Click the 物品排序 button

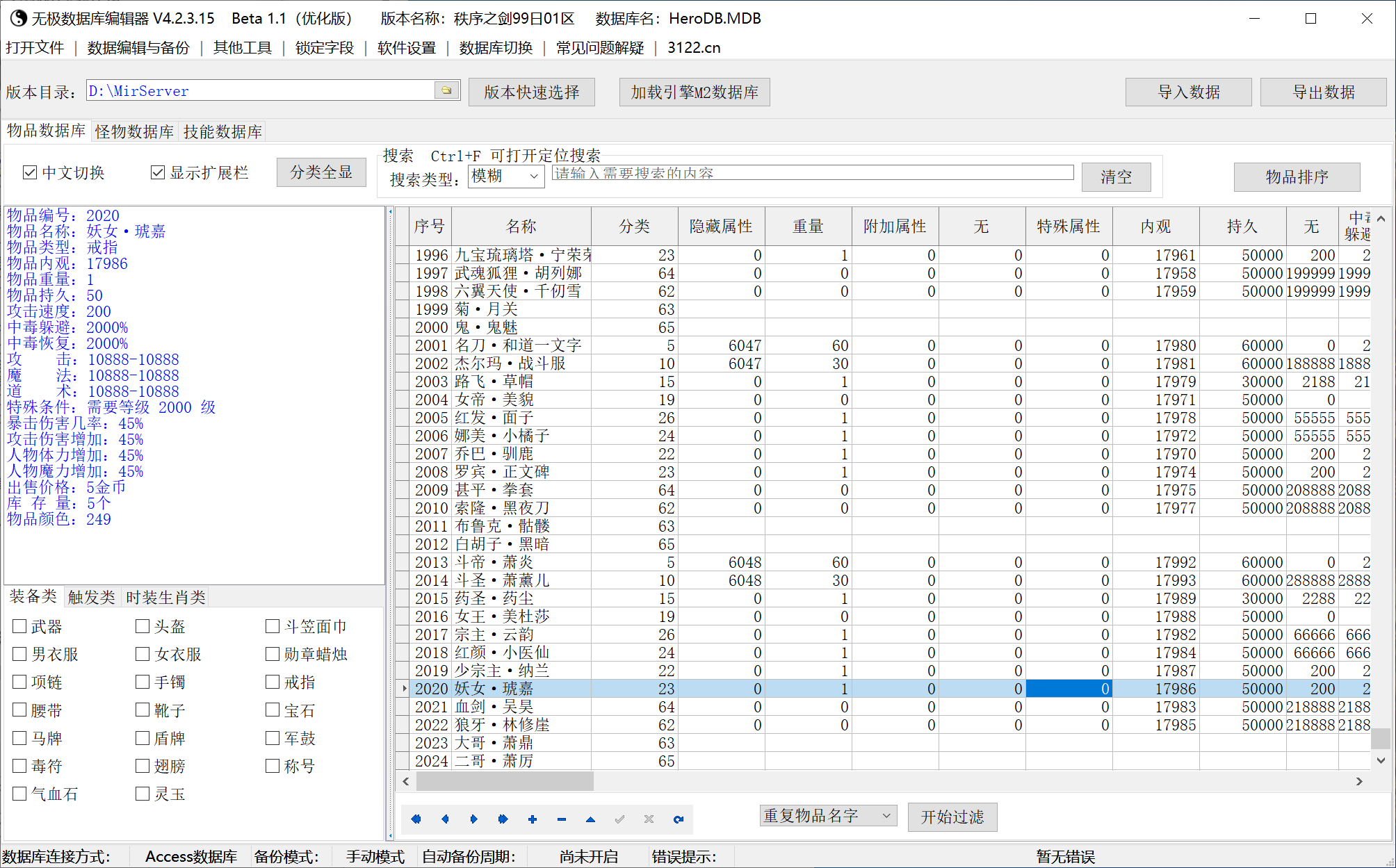point(1297,177)
